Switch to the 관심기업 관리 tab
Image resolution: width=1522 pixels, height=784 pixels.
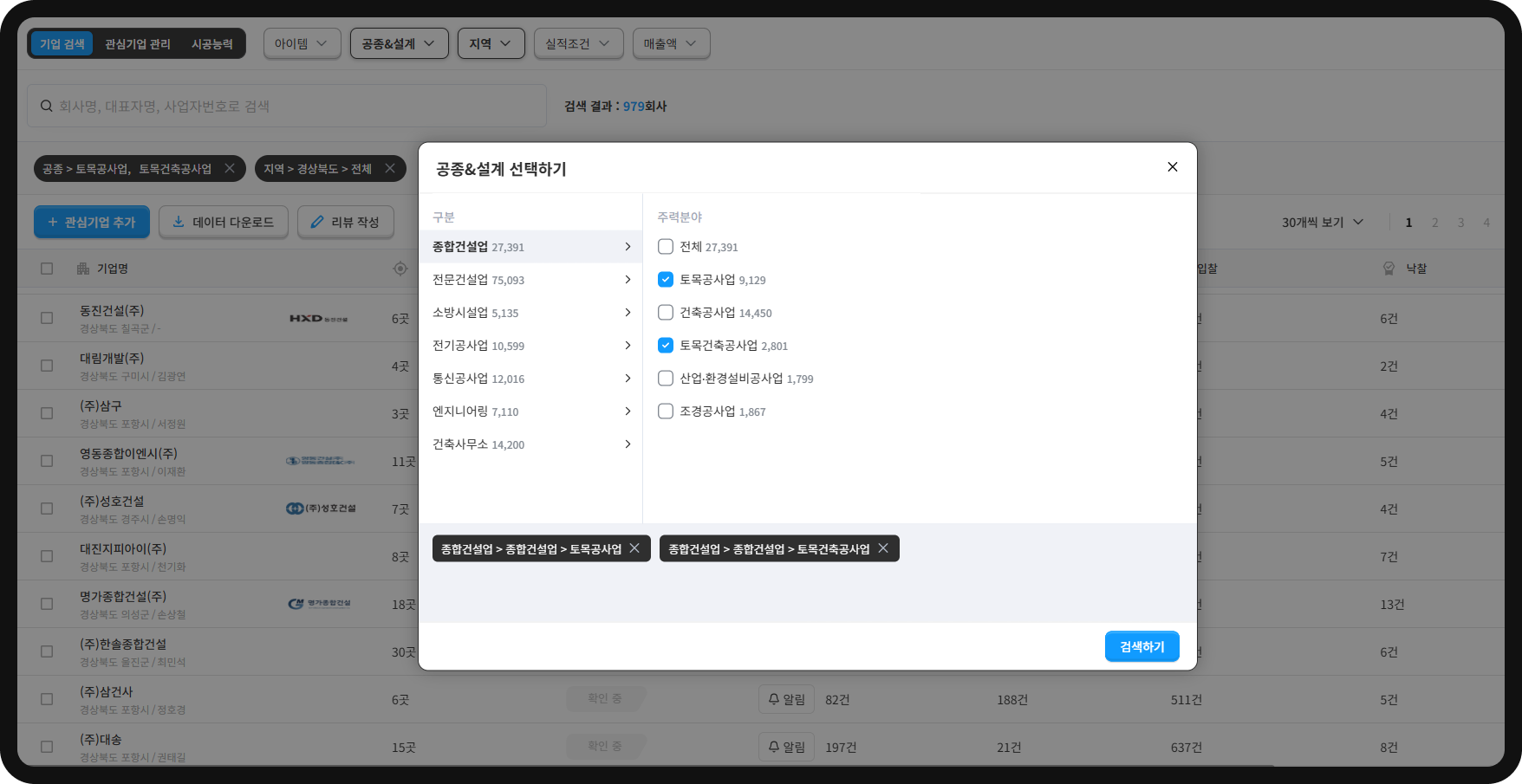(138, 43)
